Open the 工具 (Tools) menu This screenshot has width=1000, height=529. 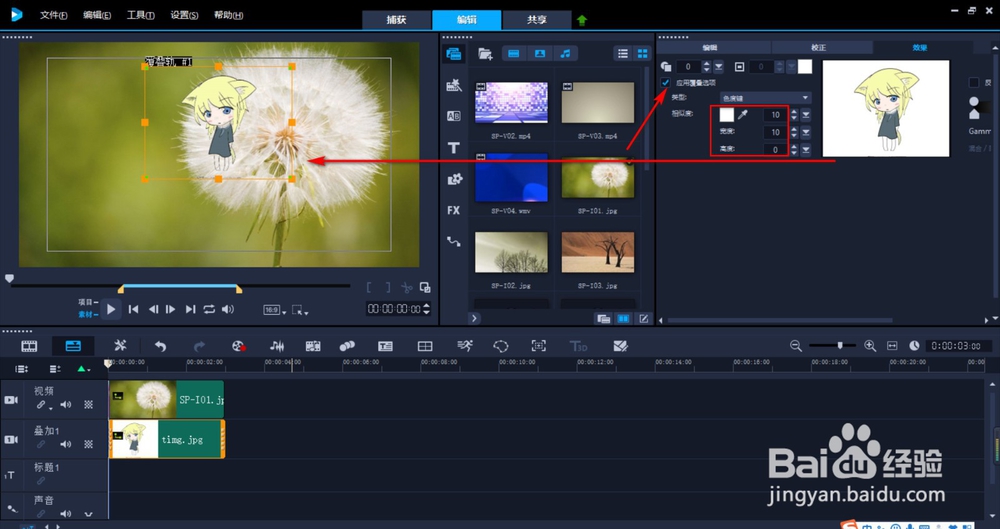140,15
